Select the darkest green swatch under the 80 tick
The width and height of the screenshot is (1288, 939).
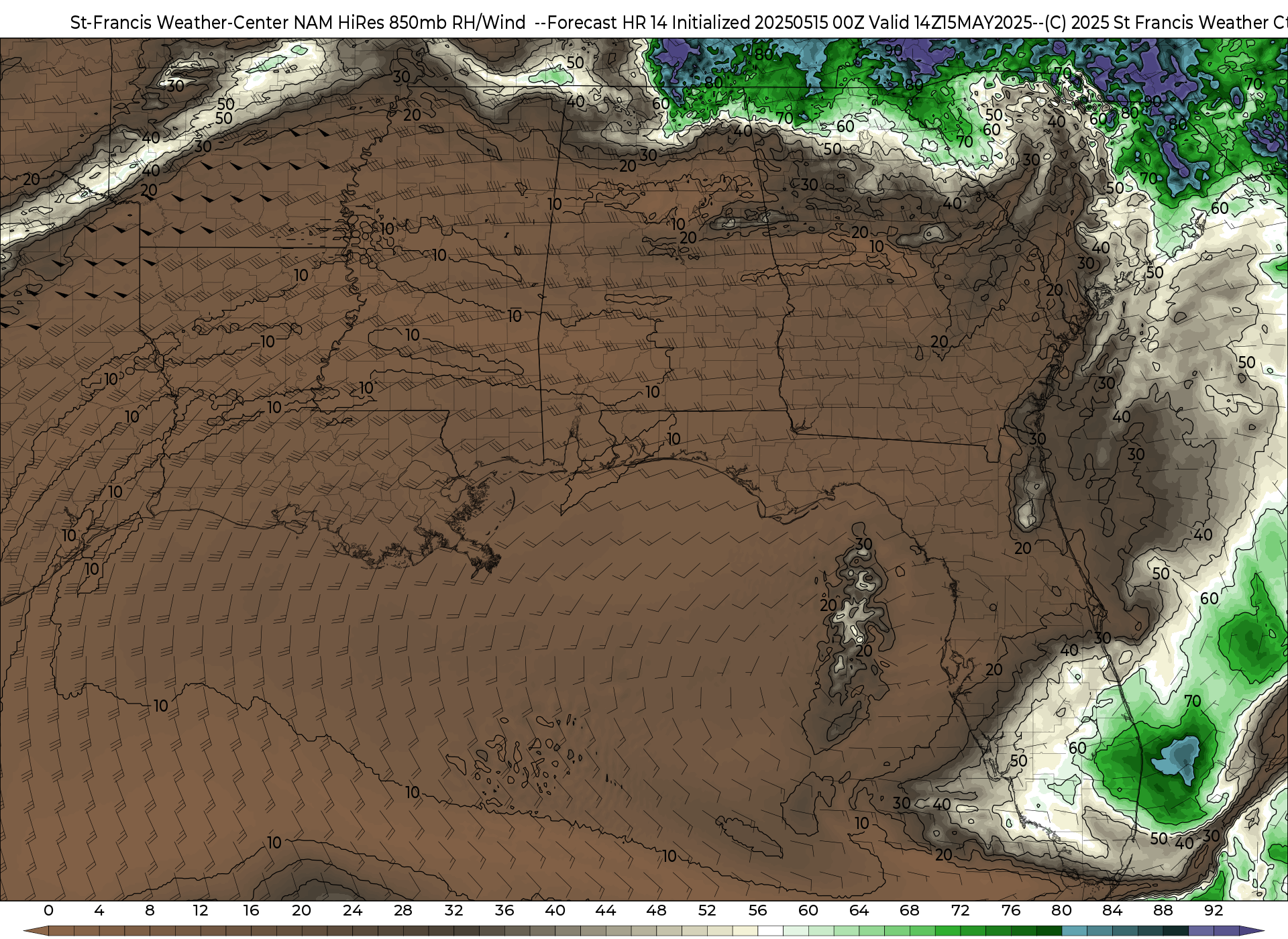[x=1049, y=931]
